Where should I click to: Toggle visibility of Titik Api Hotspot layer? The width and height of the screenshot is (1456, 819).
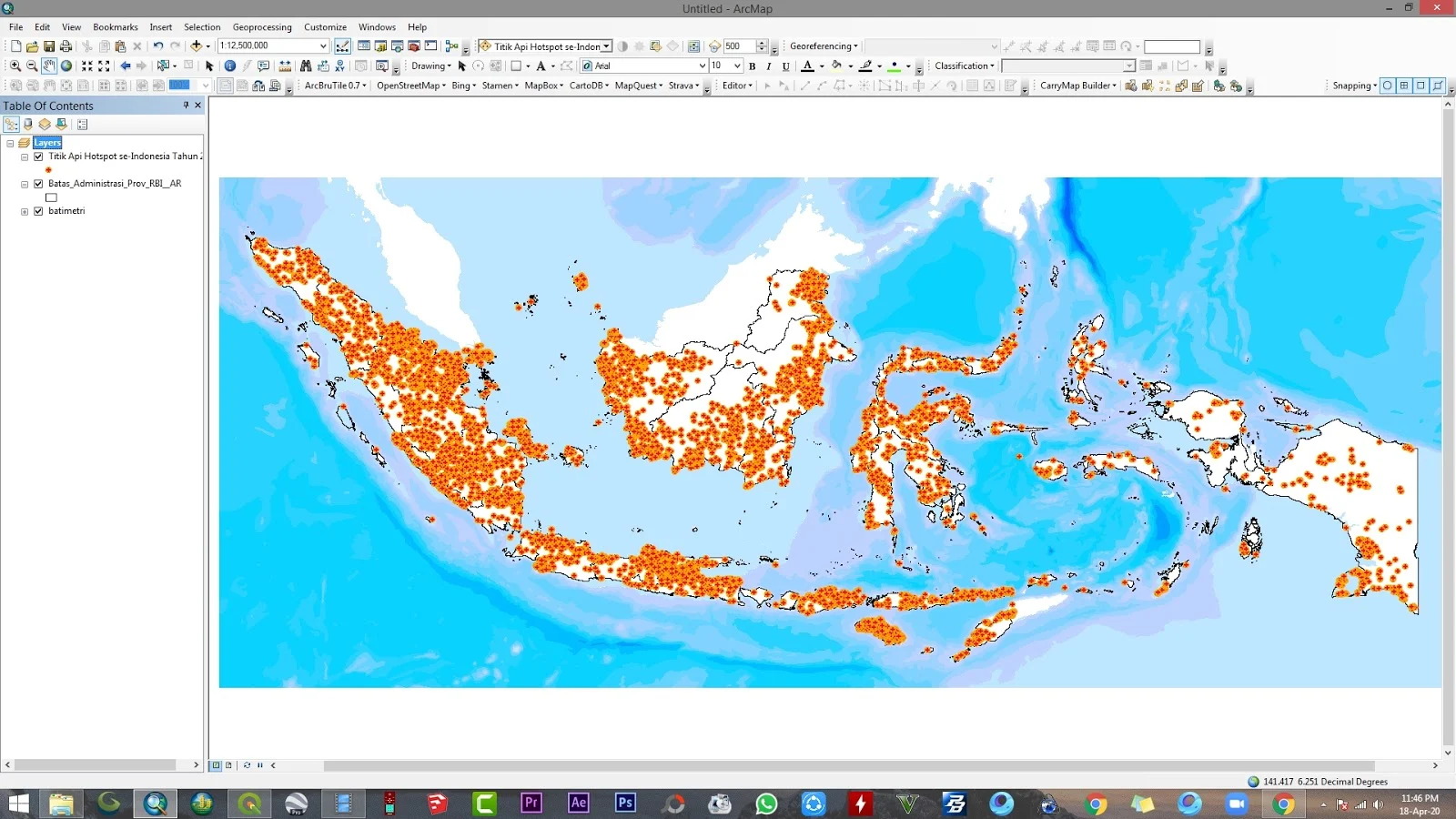point(38,156)
